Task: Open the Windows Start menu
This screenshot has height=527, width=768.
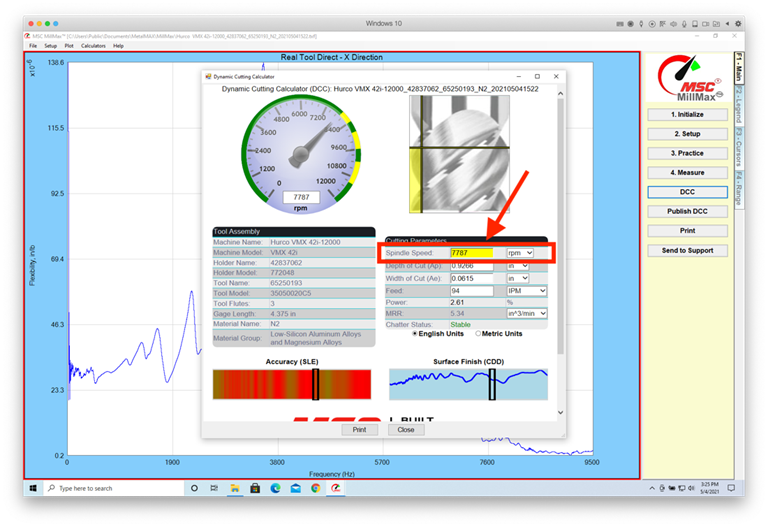Action: point(33,488)
